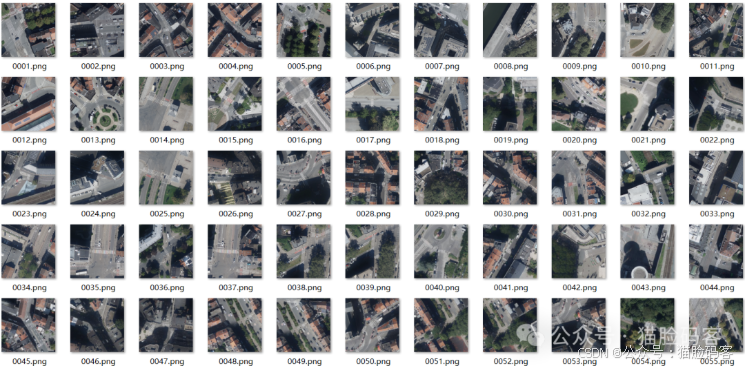Select the 0042.png thumbnail
The image size is (745, 366).
[x=579, y=251]
